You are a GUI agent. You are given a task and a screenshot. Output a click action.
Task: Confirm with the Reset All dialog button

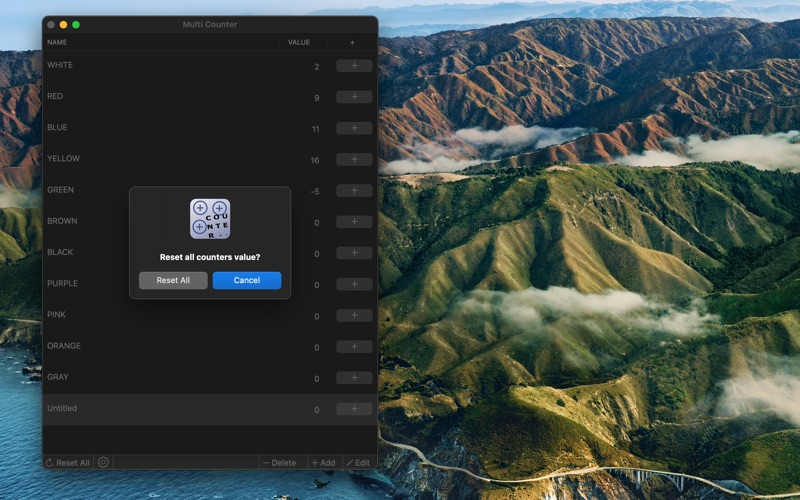click(x=173, y=280)
